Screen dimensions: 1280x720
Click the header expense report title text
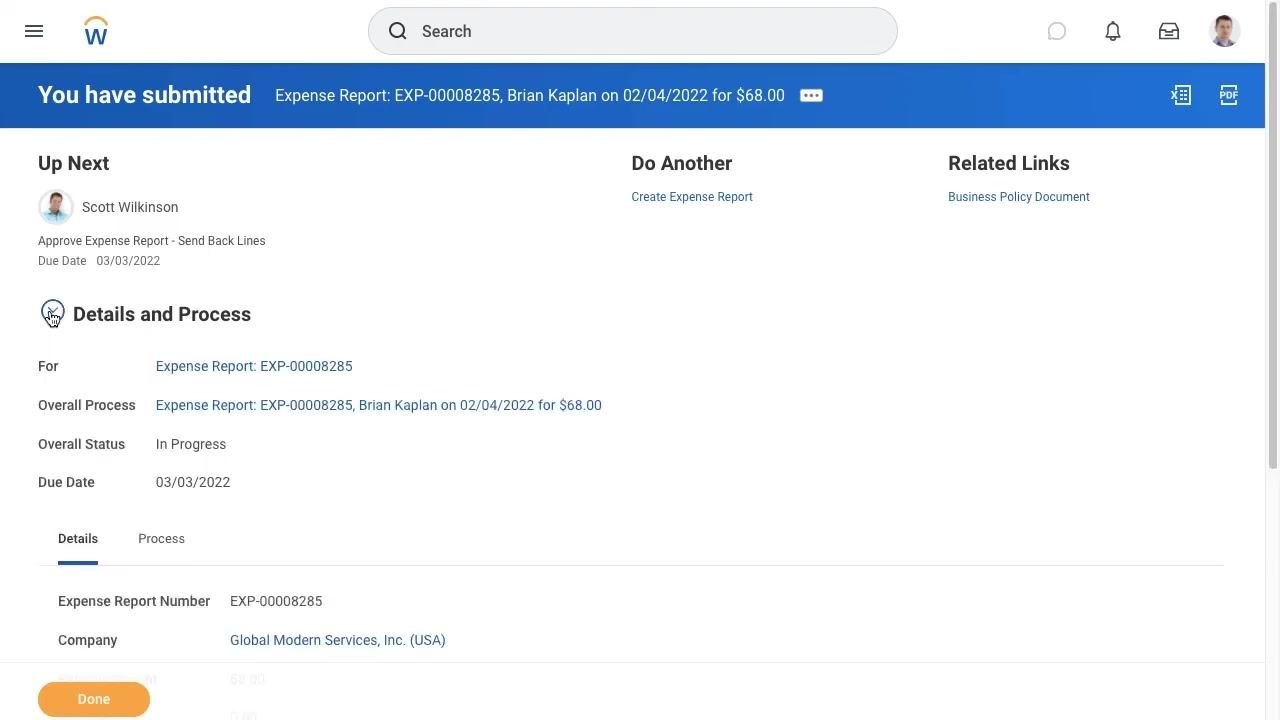[x=530, y=95]
